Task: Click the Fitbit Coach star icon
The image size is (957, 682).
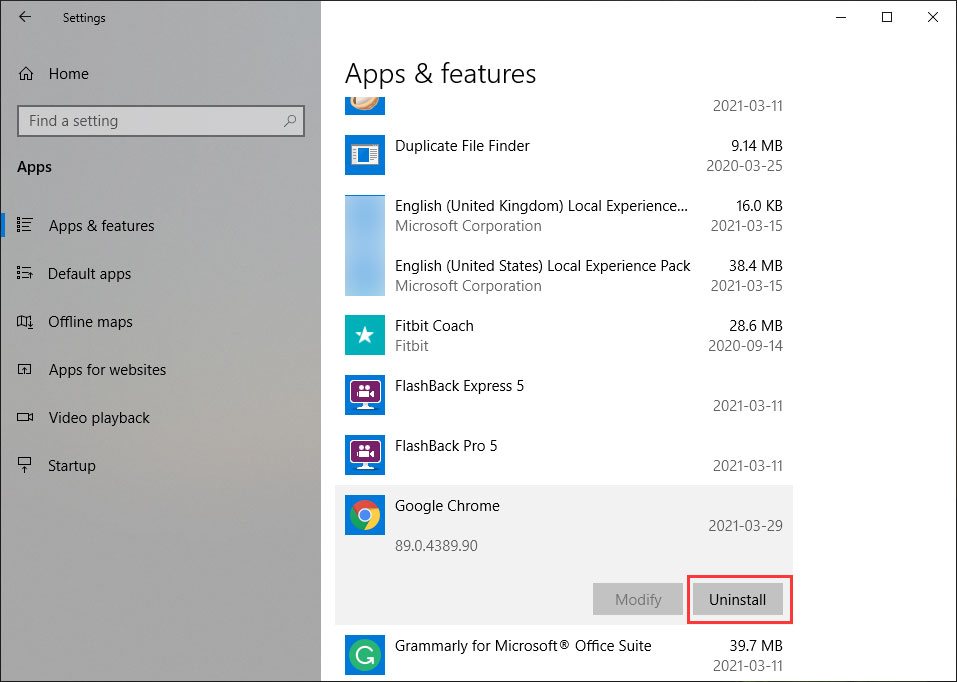Action: coord(365,335)
